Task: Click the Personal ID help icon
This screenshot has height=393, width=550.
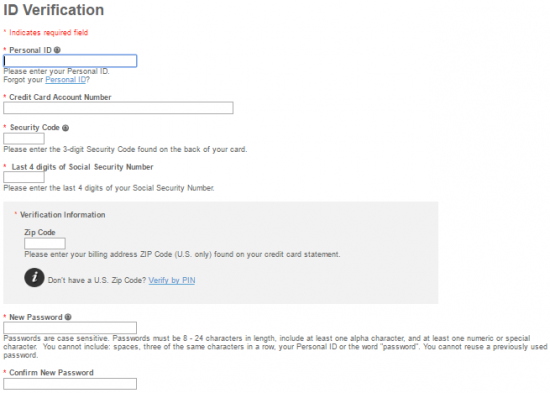Action: pyautogui.click(x=57, y=50)
